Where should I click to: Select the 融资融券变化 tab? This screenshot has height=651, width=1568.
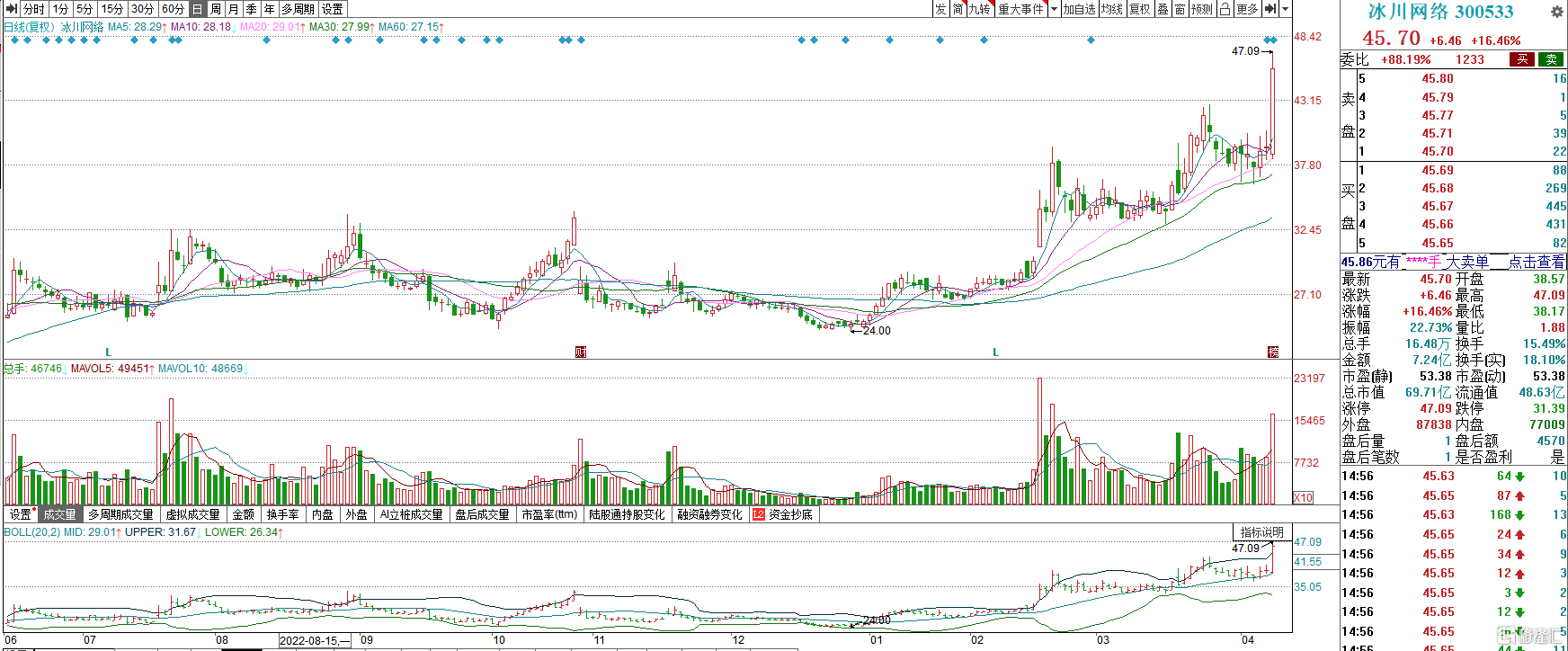(x=710, y=514)
